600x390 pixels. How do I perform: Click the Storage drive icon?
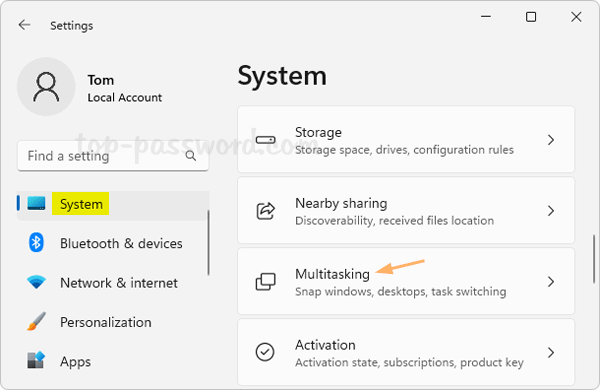[x=266, y=140]
